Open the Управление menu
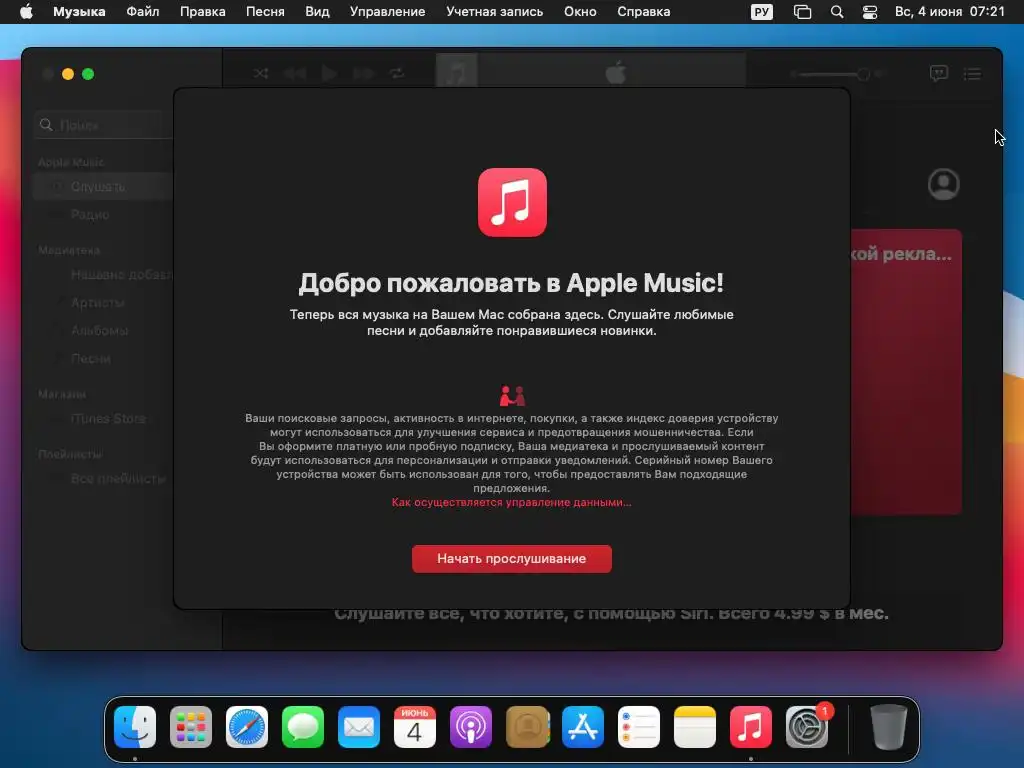 click(x=387, y=12)
